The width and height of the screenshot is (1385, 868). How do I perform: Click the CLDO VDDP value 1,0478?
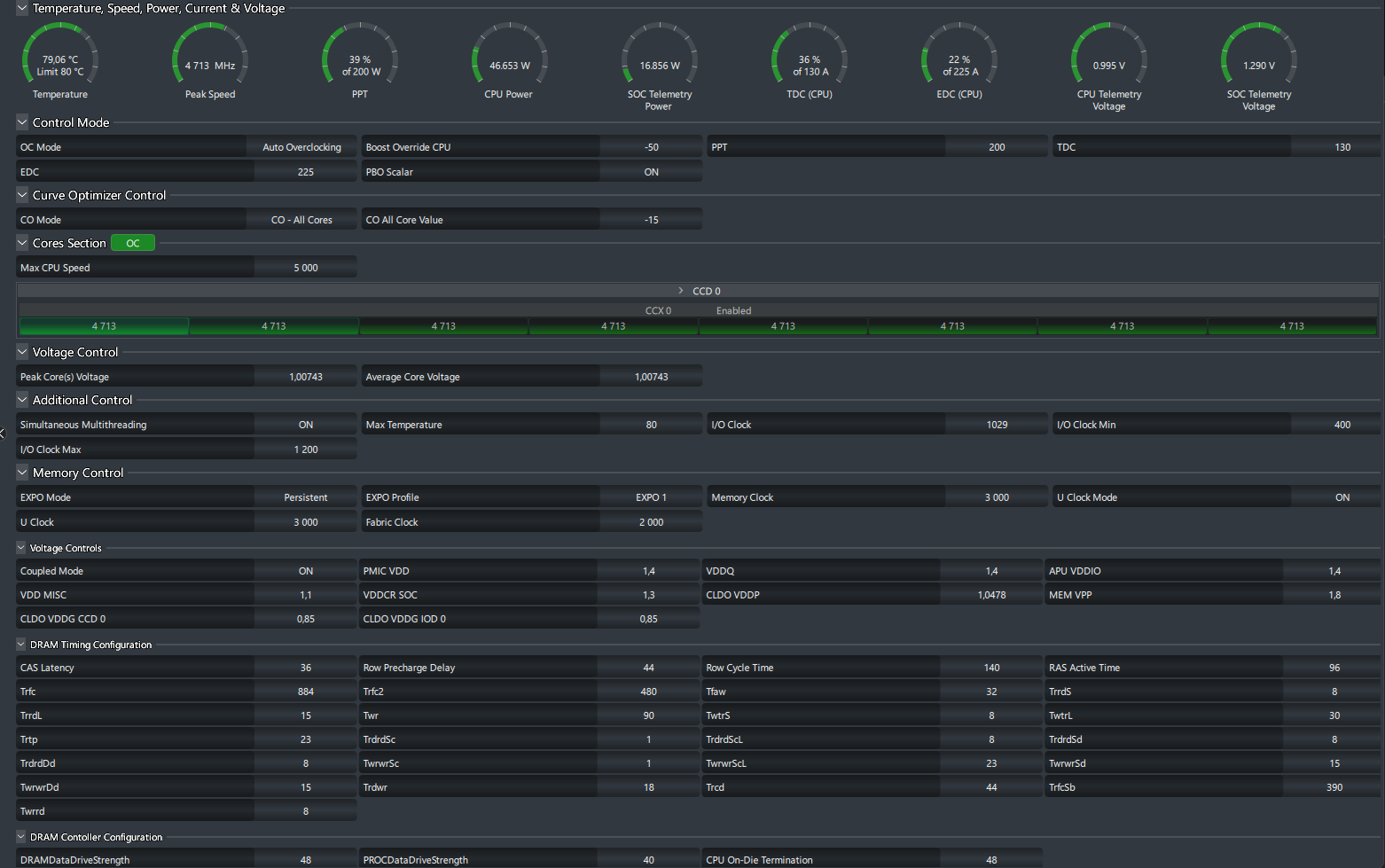click(x=991, y=595)
